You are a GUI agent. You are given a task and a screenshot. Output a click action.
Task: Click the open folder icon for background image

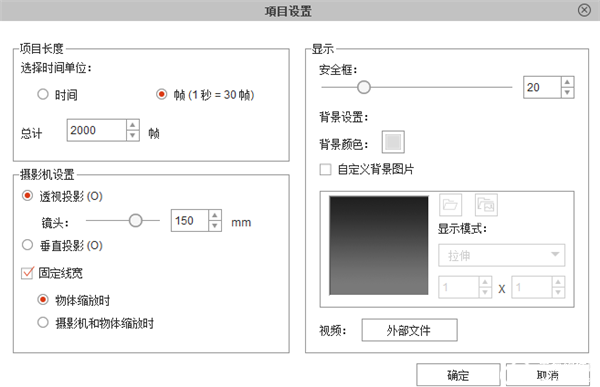(450, 205)
